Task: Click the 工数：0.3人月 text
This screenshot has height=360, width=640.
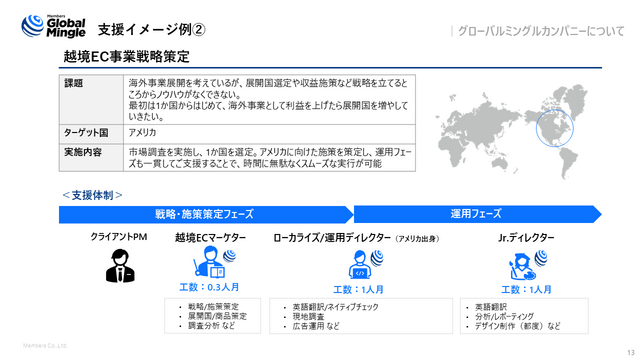Action: pos(209,287)
